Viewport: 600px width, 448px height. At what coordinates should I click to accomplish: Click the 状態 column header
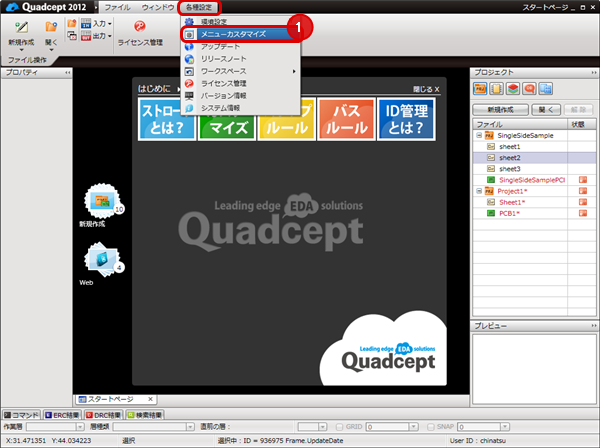(581, 124)
